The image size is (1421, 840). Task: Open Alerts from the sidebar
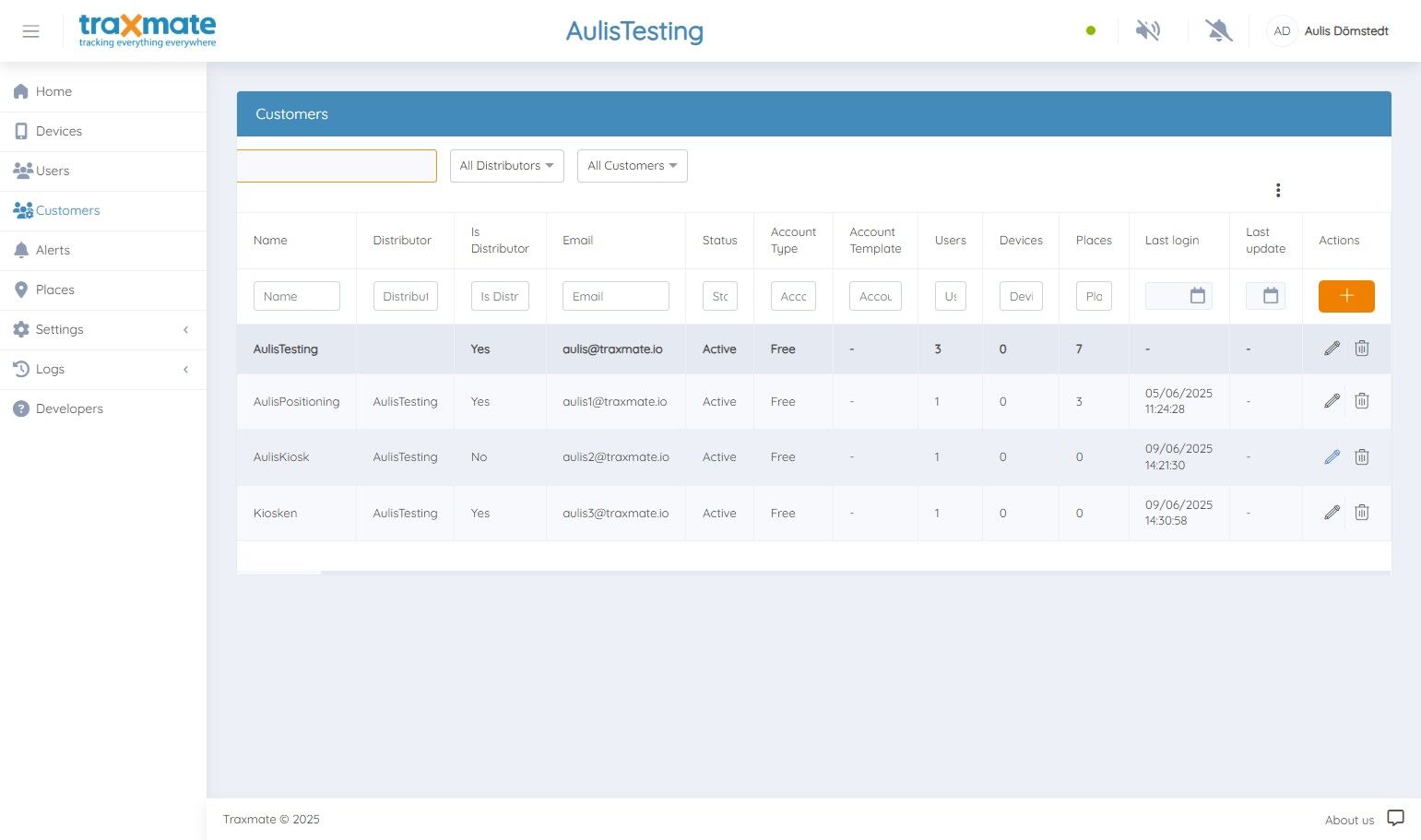coord(53,250)
